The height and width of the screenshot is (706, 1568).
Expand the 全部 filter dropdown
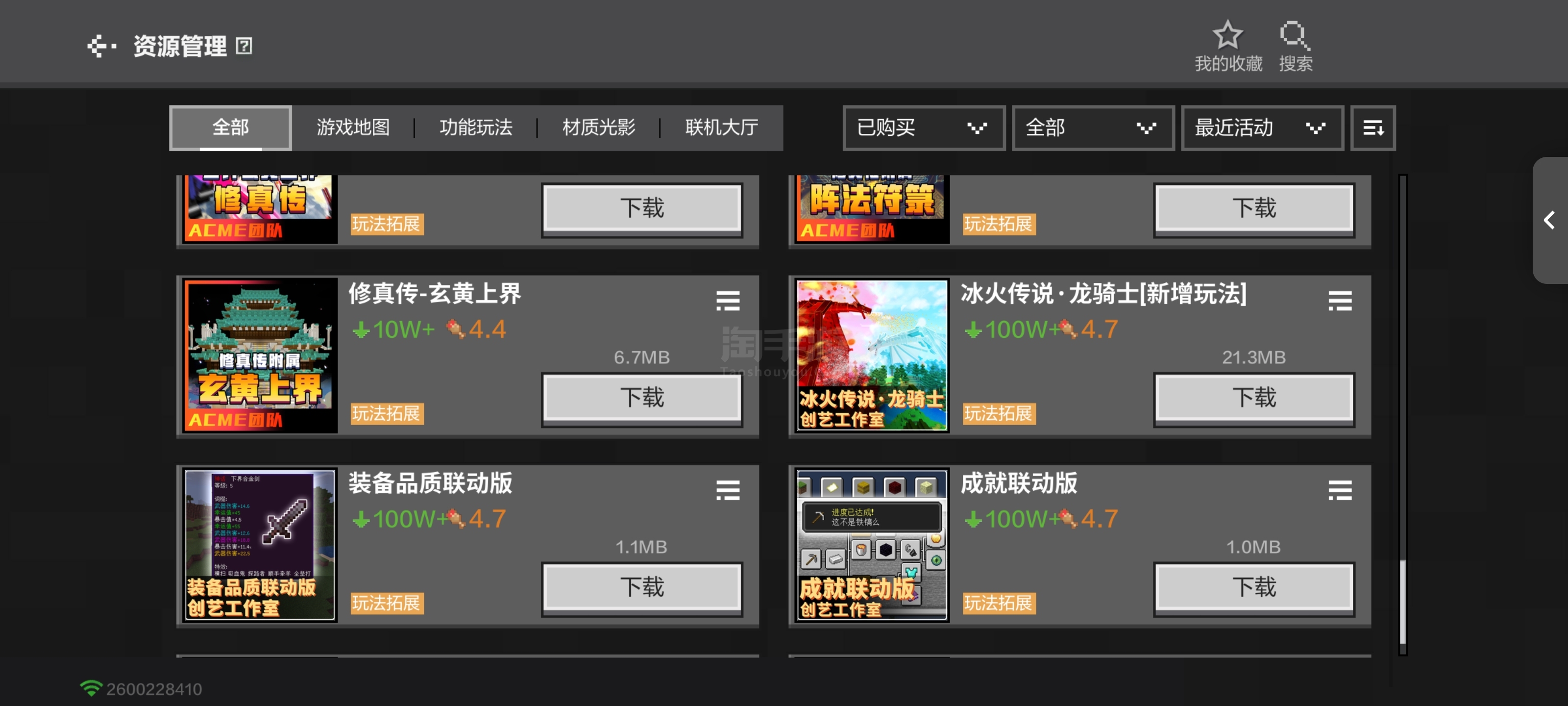coord(1092,128)
